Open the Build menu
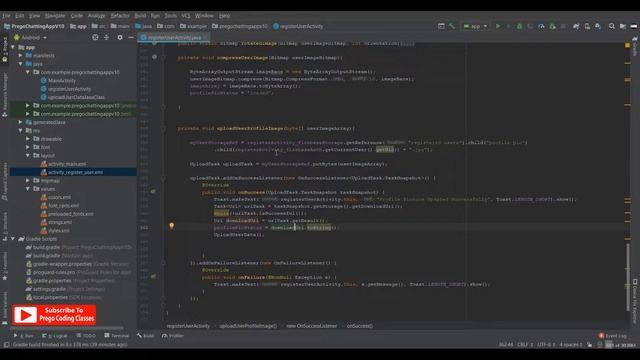640x360 pixels. pos(140,16)
